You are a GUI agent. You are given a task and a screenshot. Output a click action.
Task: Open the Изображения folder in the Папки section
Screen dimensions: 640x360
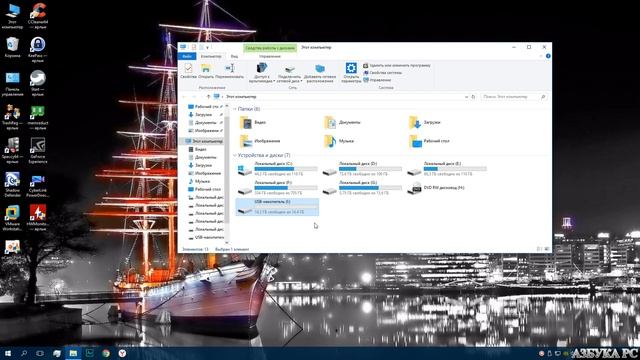[260, 141]
